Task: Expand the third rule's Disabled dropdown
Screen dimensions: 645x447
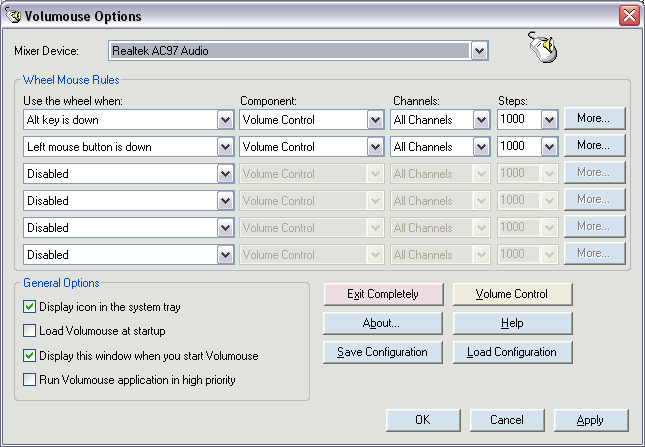Action: pyautogui.click(x=225, y=174)
